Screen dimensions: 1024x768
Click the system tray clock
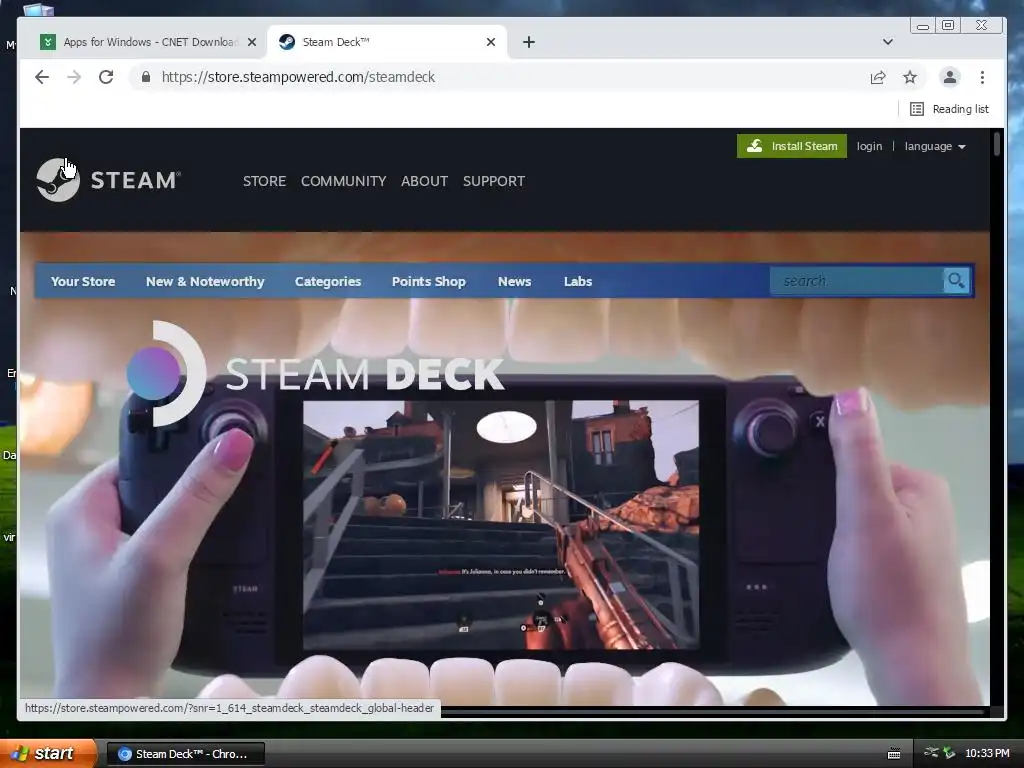(987, 753)
